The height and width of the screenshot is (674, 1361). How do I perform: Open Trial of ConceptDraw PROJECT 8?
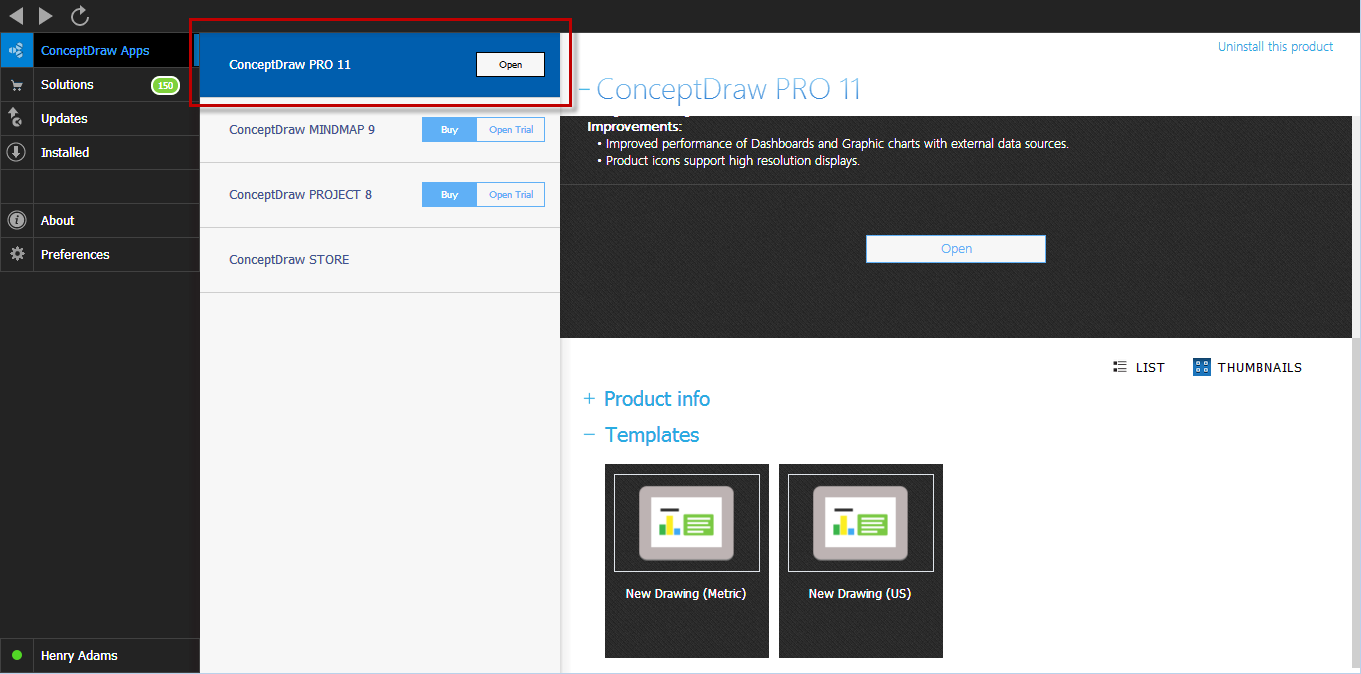click(x=511, y=194)
